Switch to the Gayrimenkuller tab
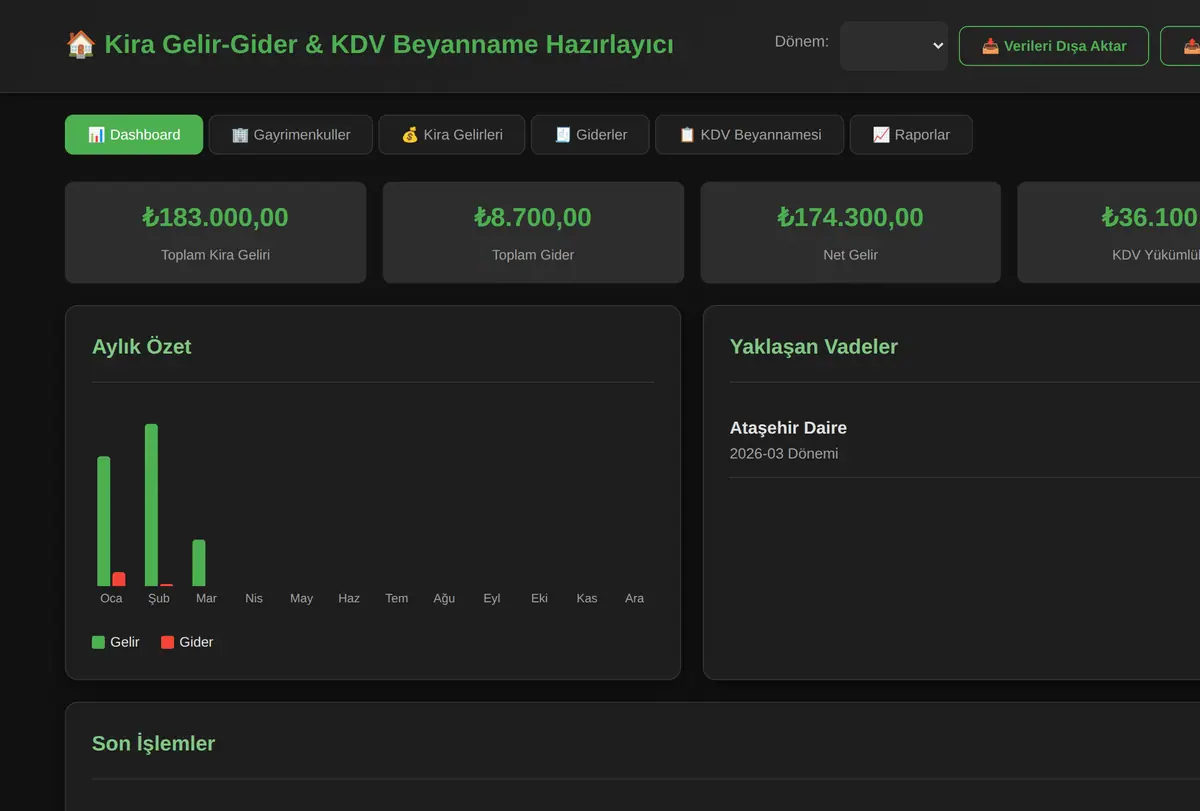This screenshot has width=1200, height=811. 291,135
